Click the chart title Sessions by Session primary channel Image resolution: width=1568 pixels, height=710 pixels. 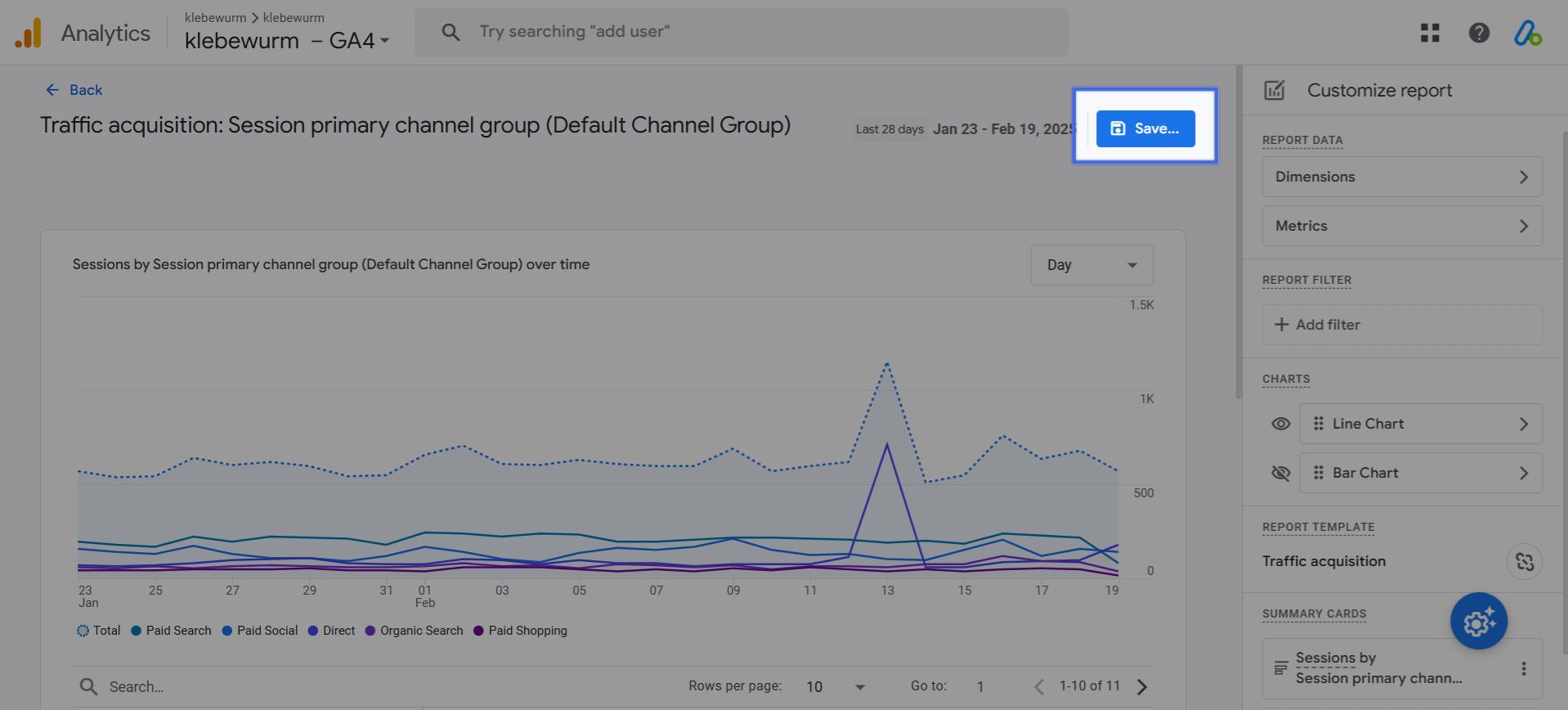pyautogui.click(x=331, y=264)
